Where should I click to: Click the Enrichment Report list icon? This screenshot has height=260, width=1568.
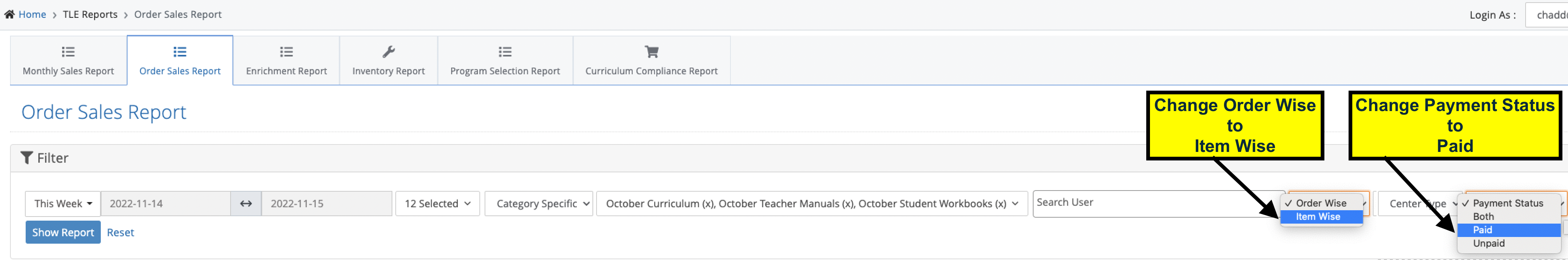click(x=286, y=52)
